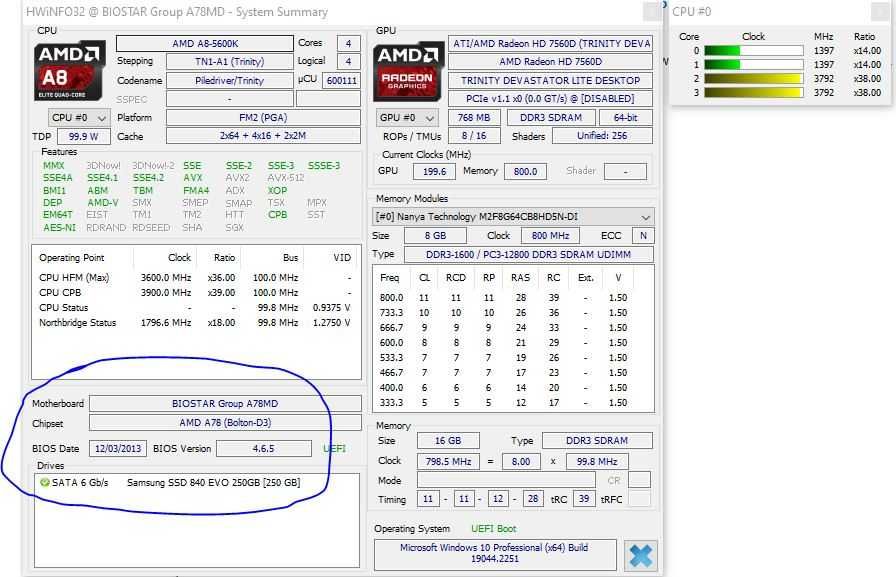The width and height of the screenshot is (896, 577).
Task: Click the AES-NI feature label
Action: (59, 228)
